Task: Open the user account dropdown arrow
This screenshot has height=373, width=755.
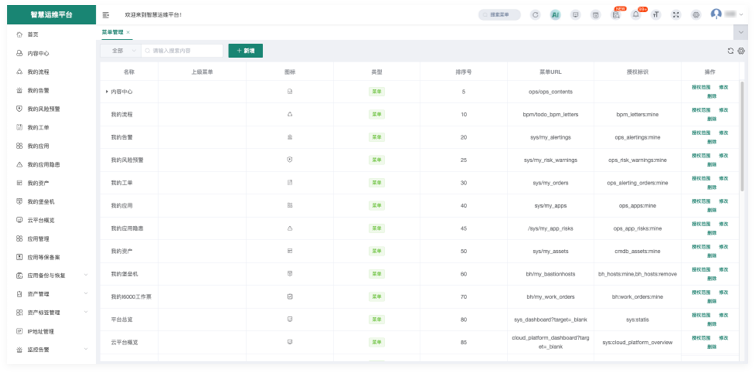Action: pos(741,15)
